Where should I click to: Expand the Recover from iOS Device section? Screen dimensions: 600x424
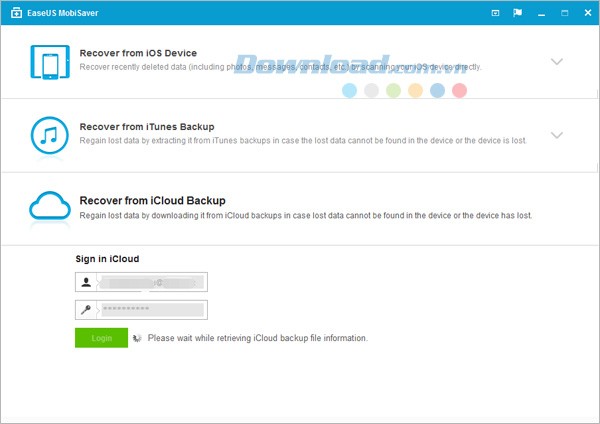pos(557,61)
